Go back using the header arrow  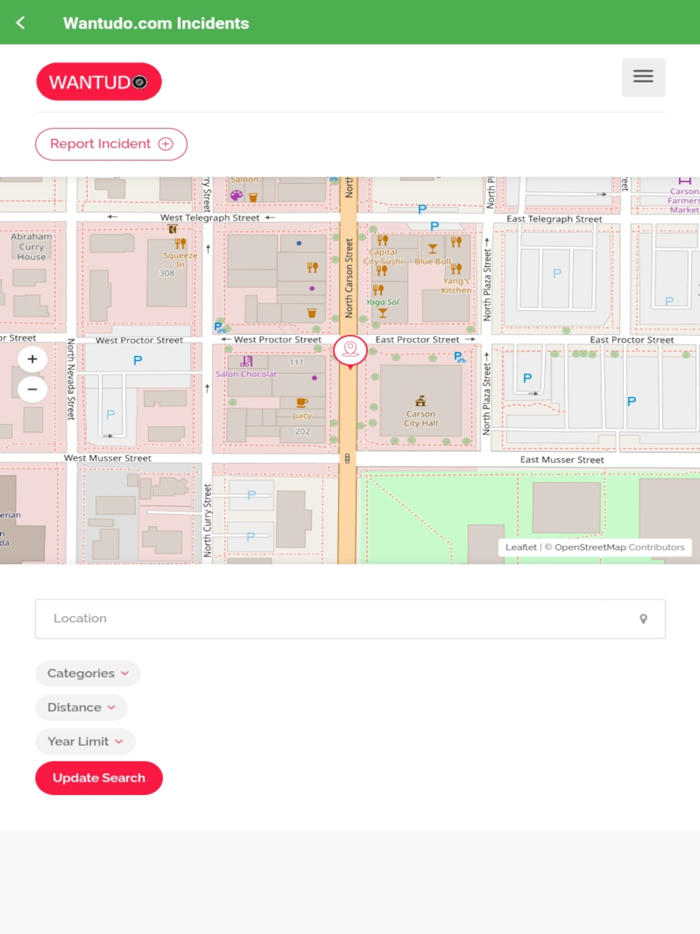[x=20, y=23]
